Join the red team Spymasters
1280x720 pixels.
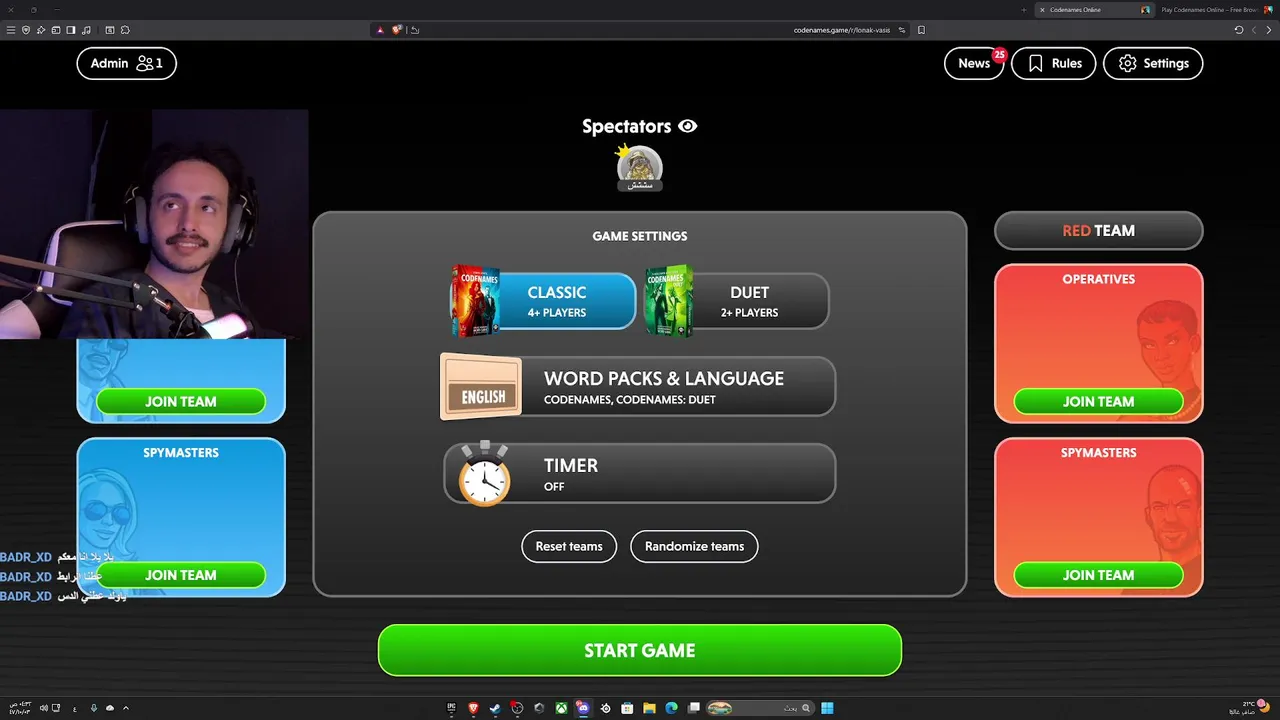1098,575
